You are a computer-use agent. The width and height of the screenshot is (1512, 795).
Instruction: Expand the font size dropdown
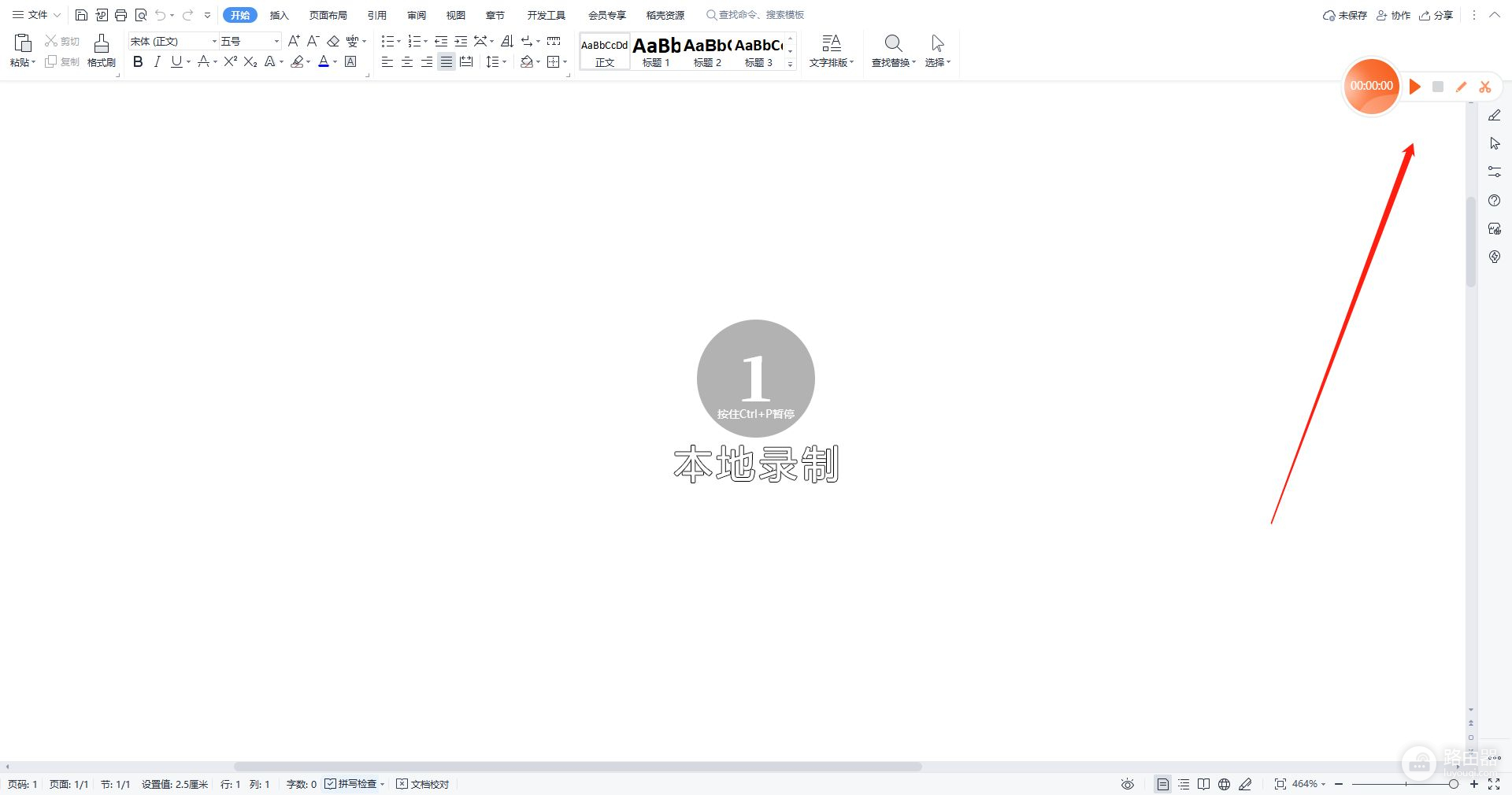pyautogui.click(x=276, y=41)
